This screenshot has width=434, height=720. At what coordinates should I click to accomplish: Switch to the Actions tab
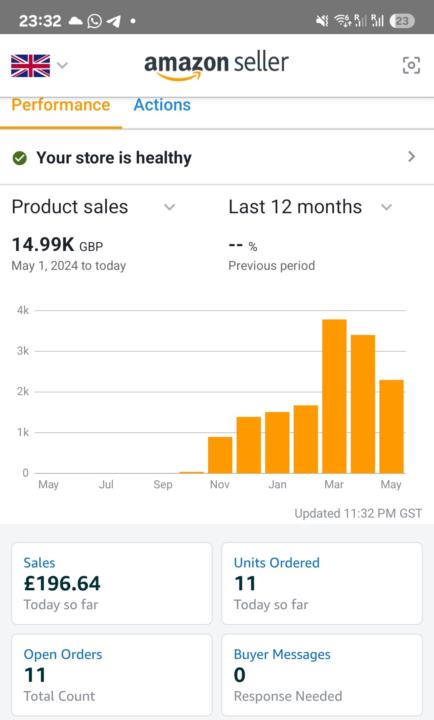tap(162, 105)
